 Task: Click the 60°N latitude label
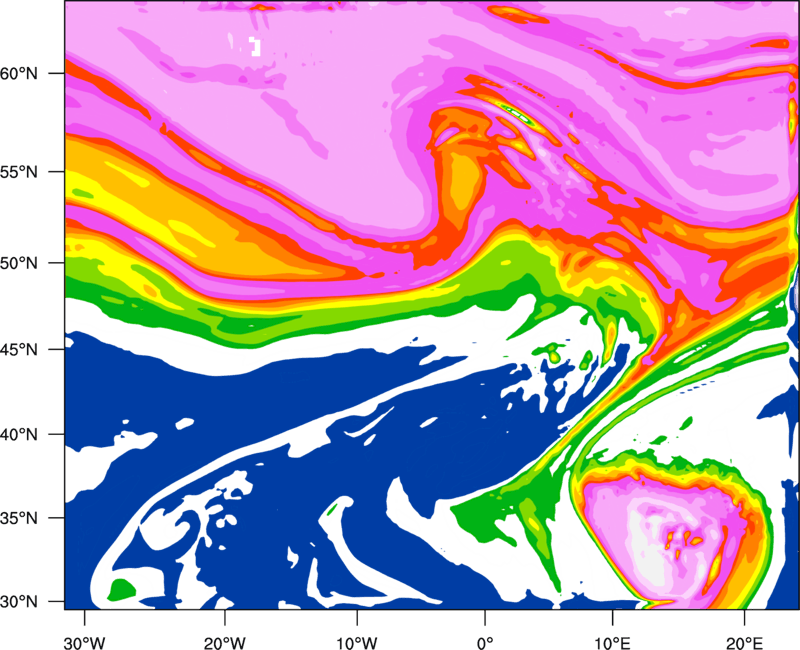(19, 73)
